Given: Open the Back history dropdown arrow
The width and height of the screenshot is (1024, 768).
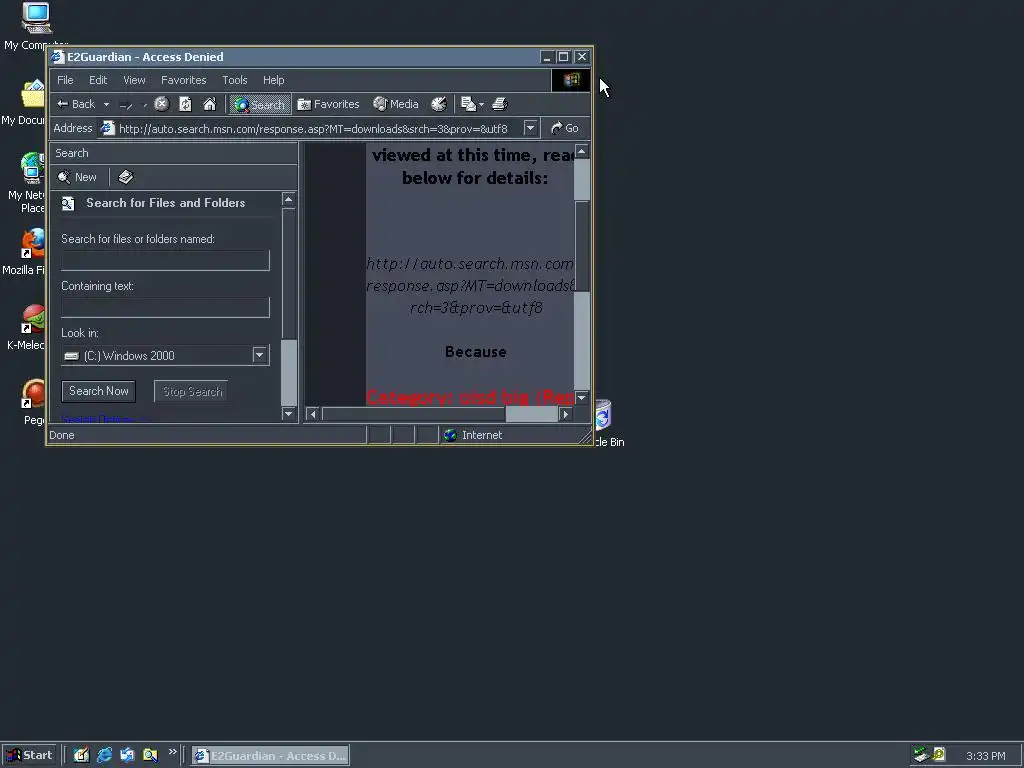Looking at the screenshot, I should point(106,104).
